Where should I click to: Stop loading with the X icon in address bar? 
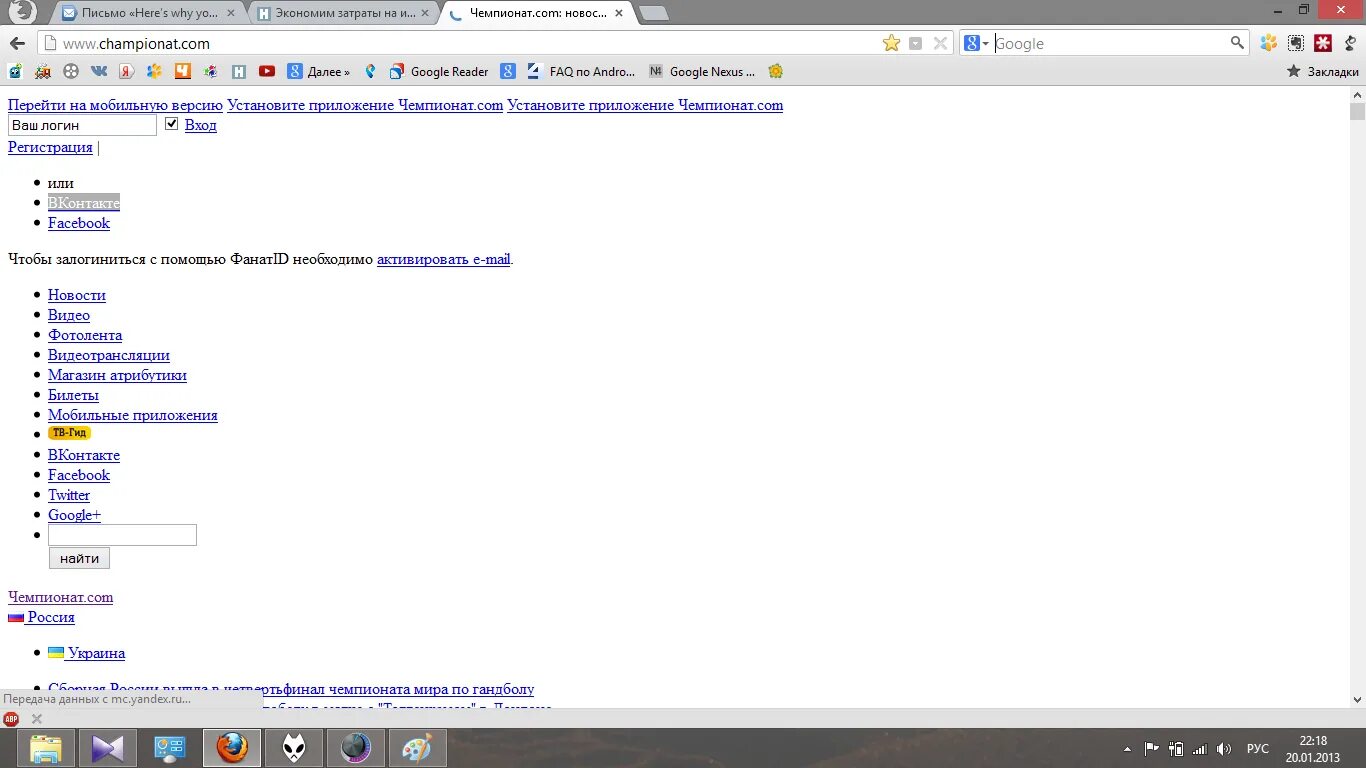(x=940, y=43)
